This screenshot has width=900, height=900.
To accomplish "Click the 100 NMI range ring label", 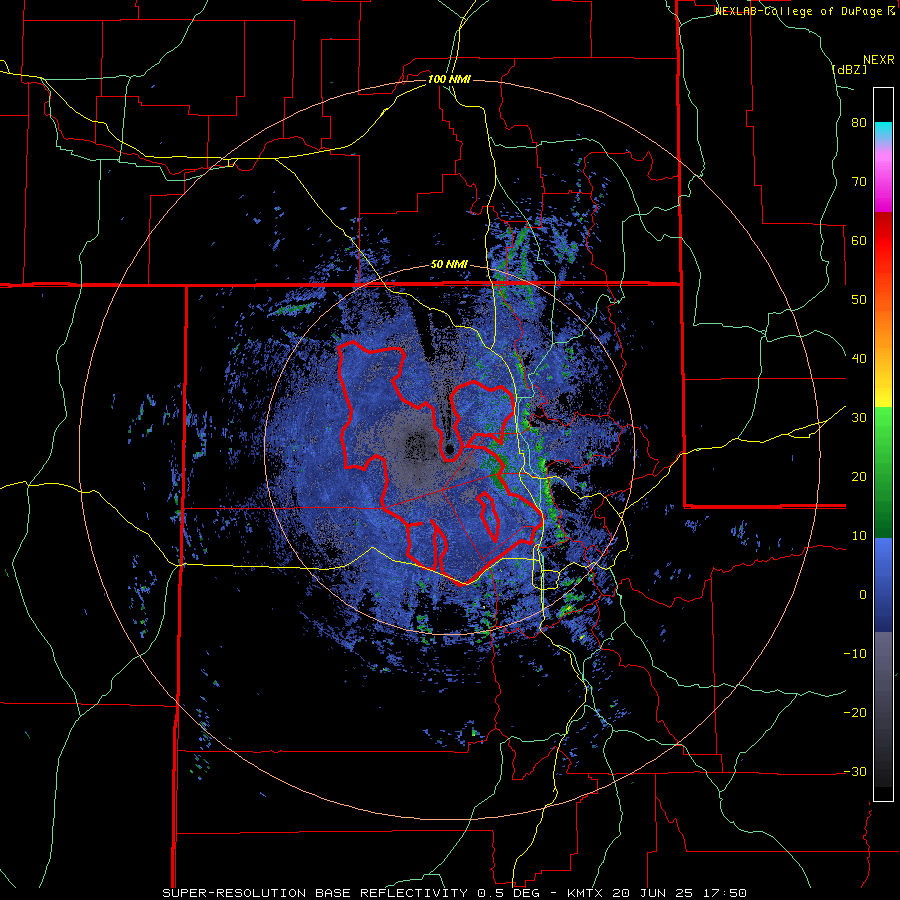I will pyautogui.click(x=449, y=79).
